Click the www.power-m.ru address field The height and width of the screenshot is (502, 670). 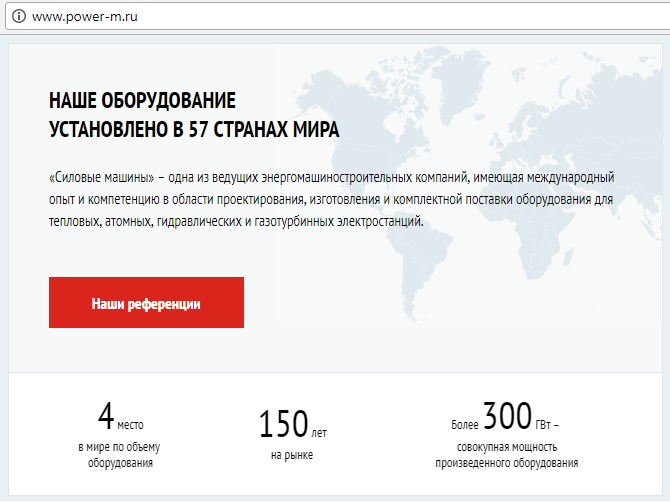[338, 17]
